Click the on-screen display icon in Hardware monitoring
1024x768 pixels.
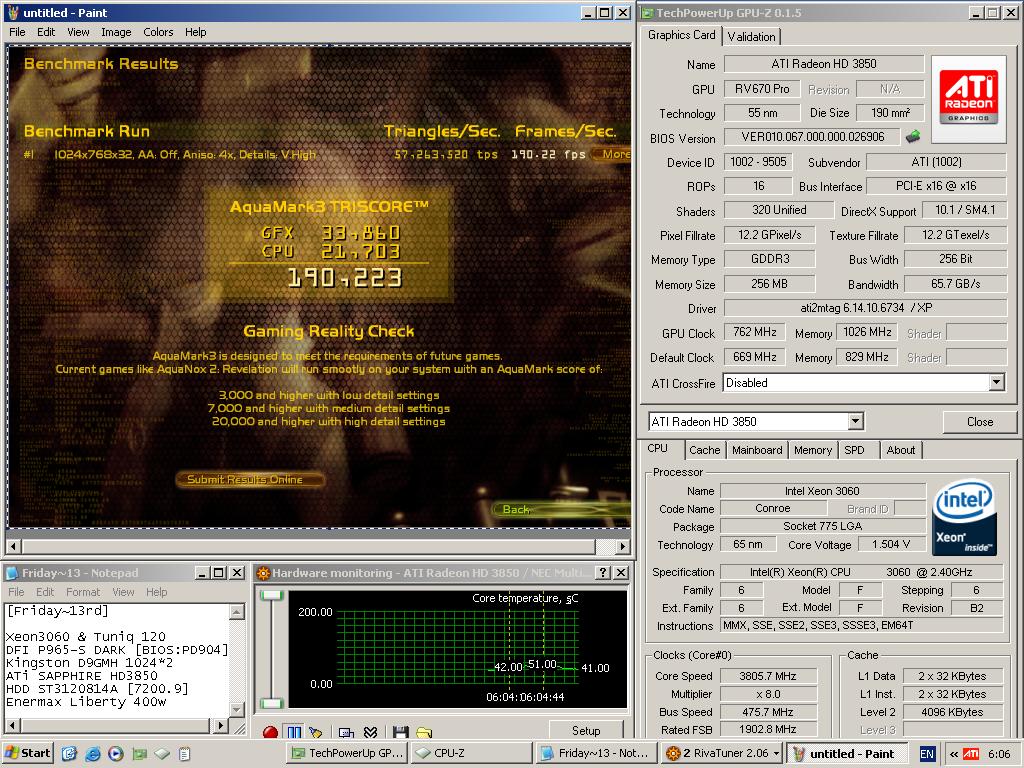click(346, 732)
